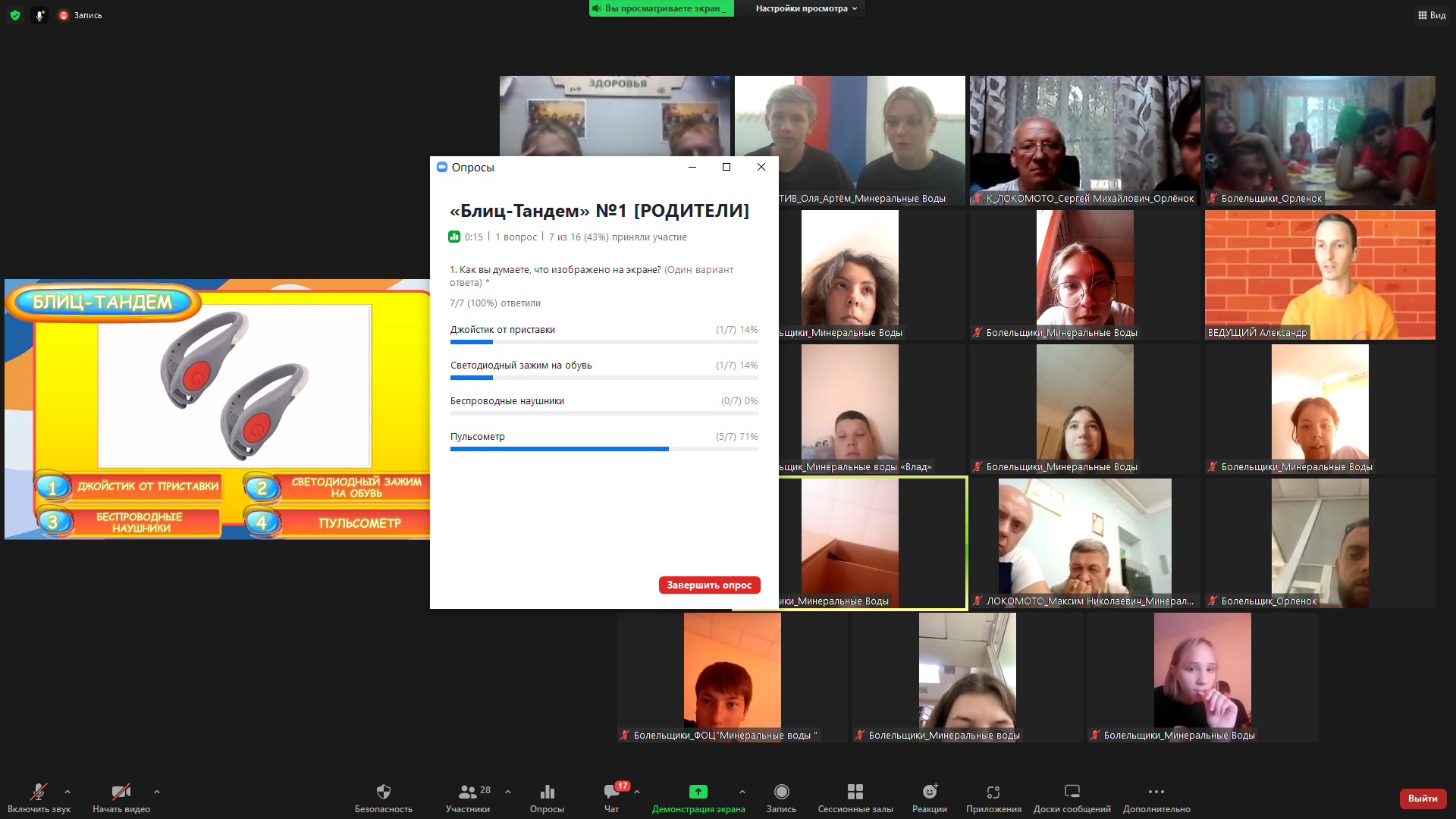Open the Chat with 17 unread
The image size is (1456, 819).
click(x=611, y=792)
